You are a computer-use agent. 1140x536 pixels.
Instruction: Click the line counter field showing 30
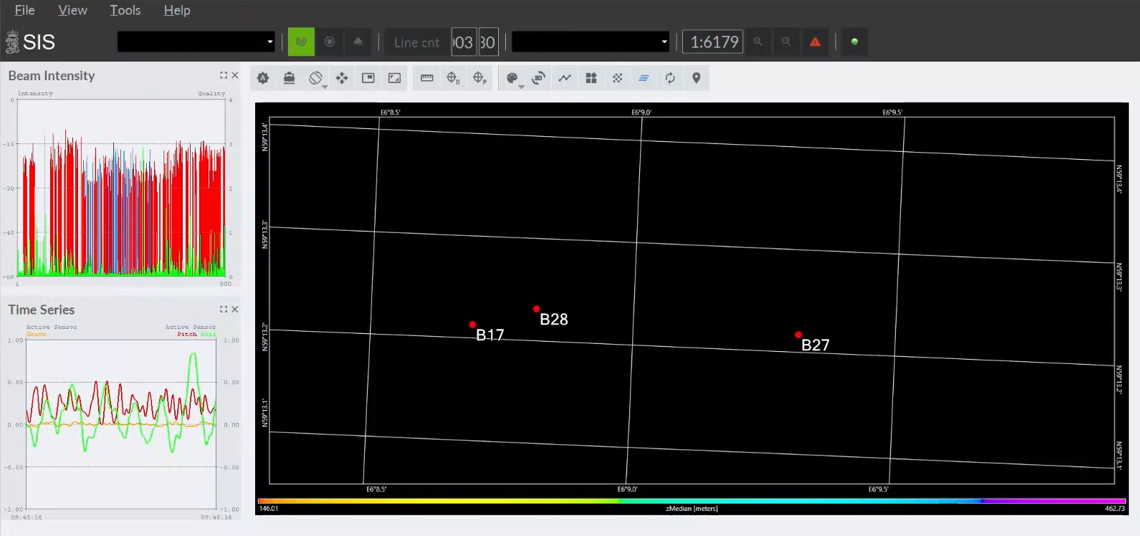click(488, 42)
